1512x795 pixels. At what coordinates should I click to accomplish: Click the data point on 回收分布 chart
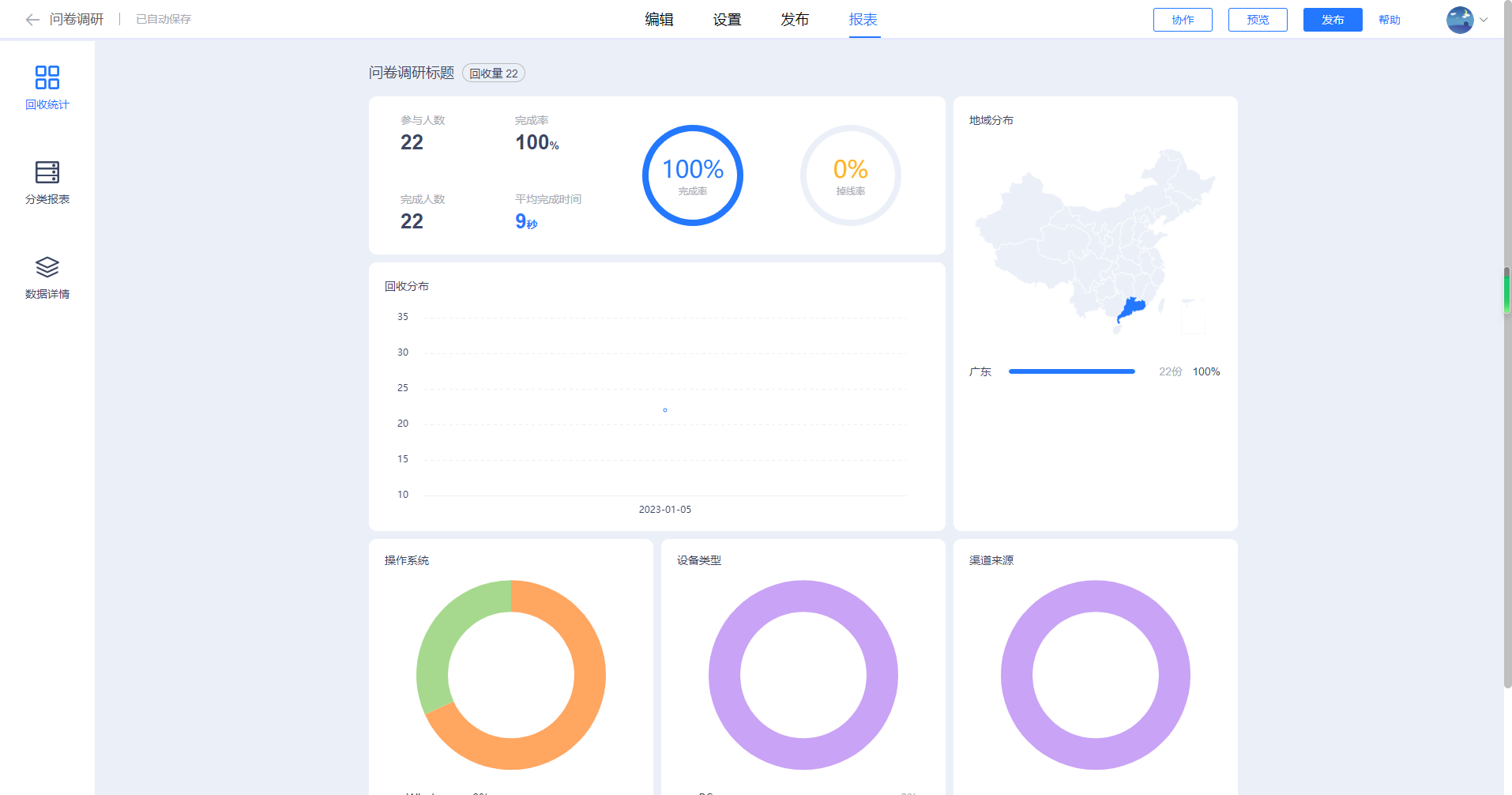665,410
